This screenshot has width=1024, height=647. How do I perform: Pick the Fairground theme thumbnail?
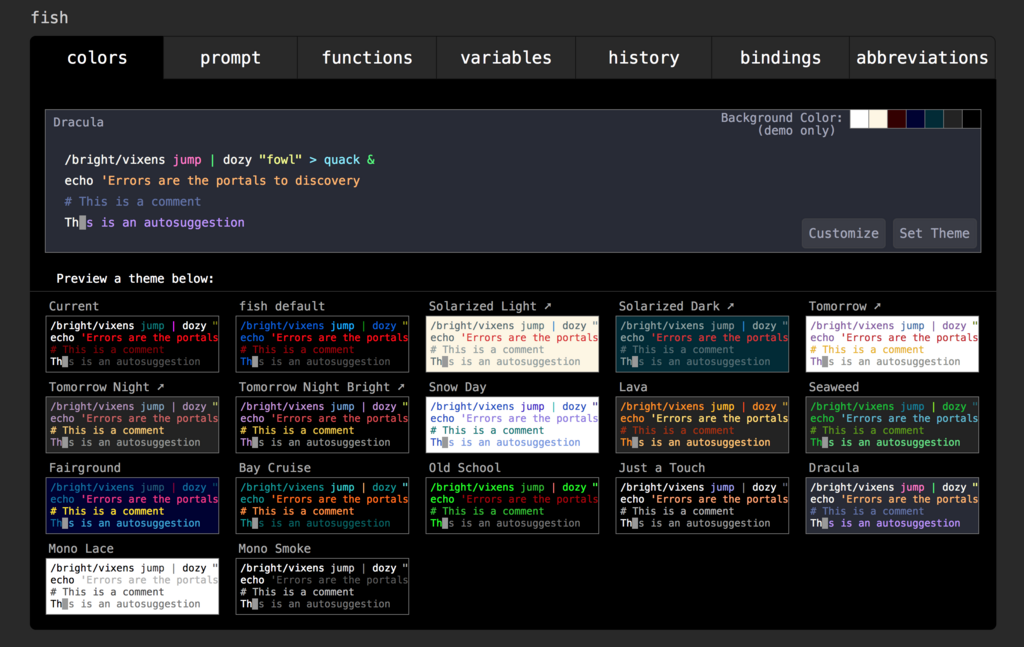tap(133, 505)
